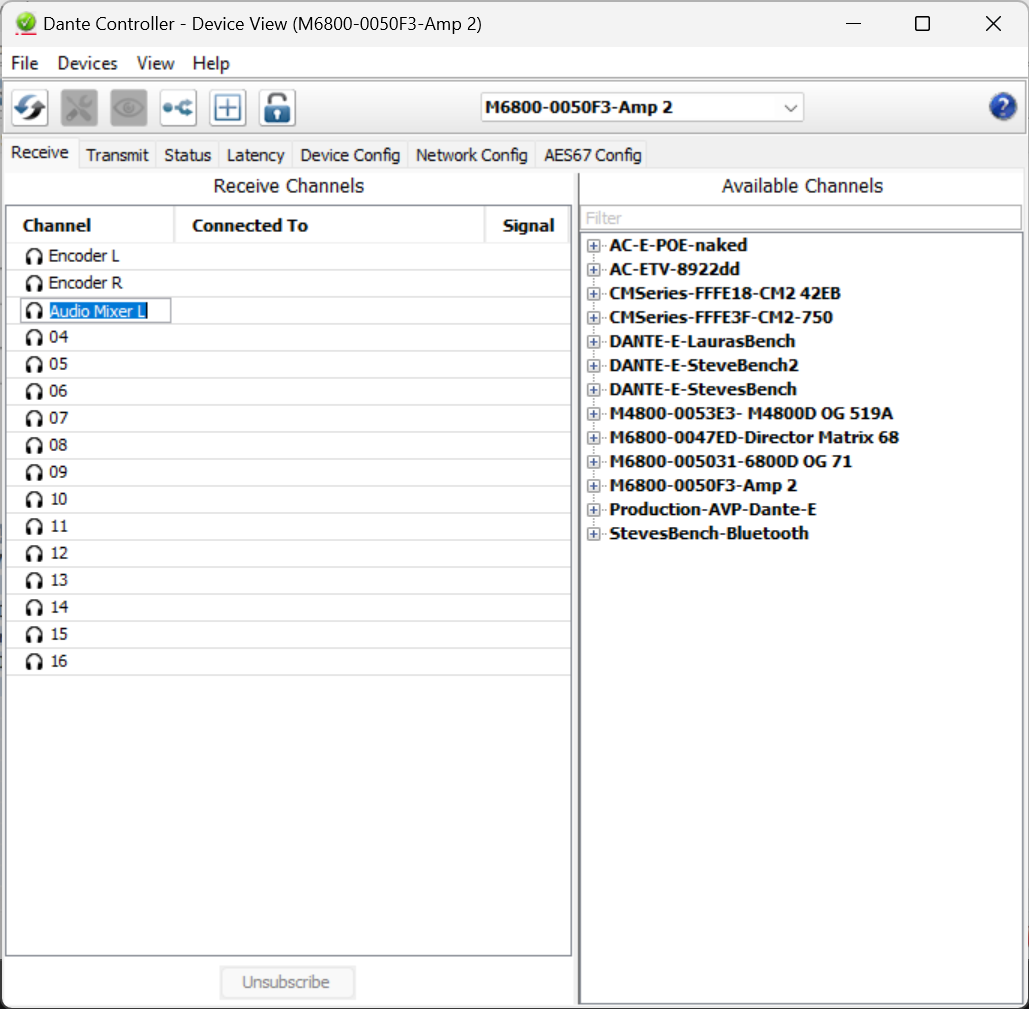Select DANTE-E-LaurasBench in Available Channels

702,342
